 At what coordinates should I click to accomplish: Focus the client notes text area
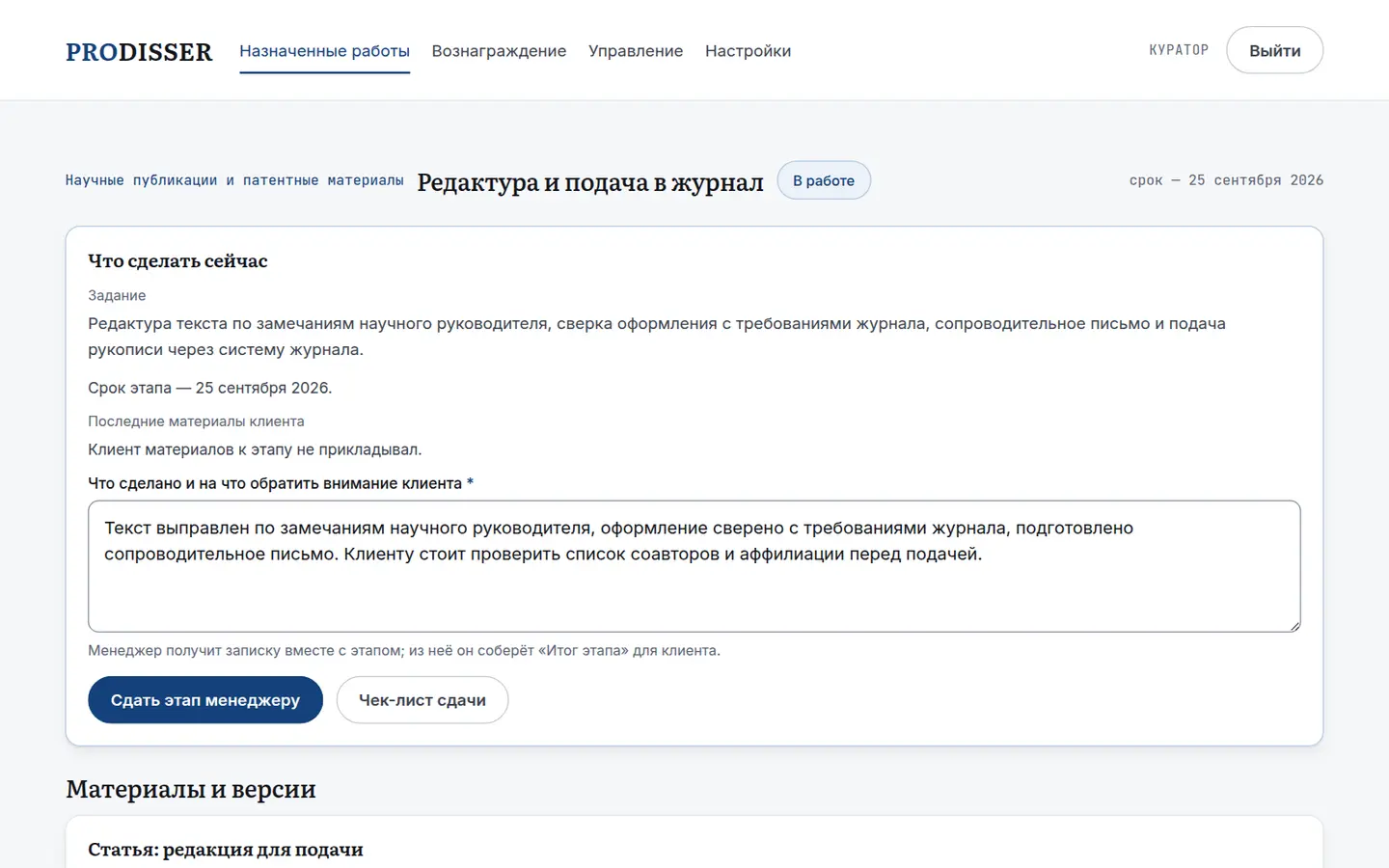point(694,566)
